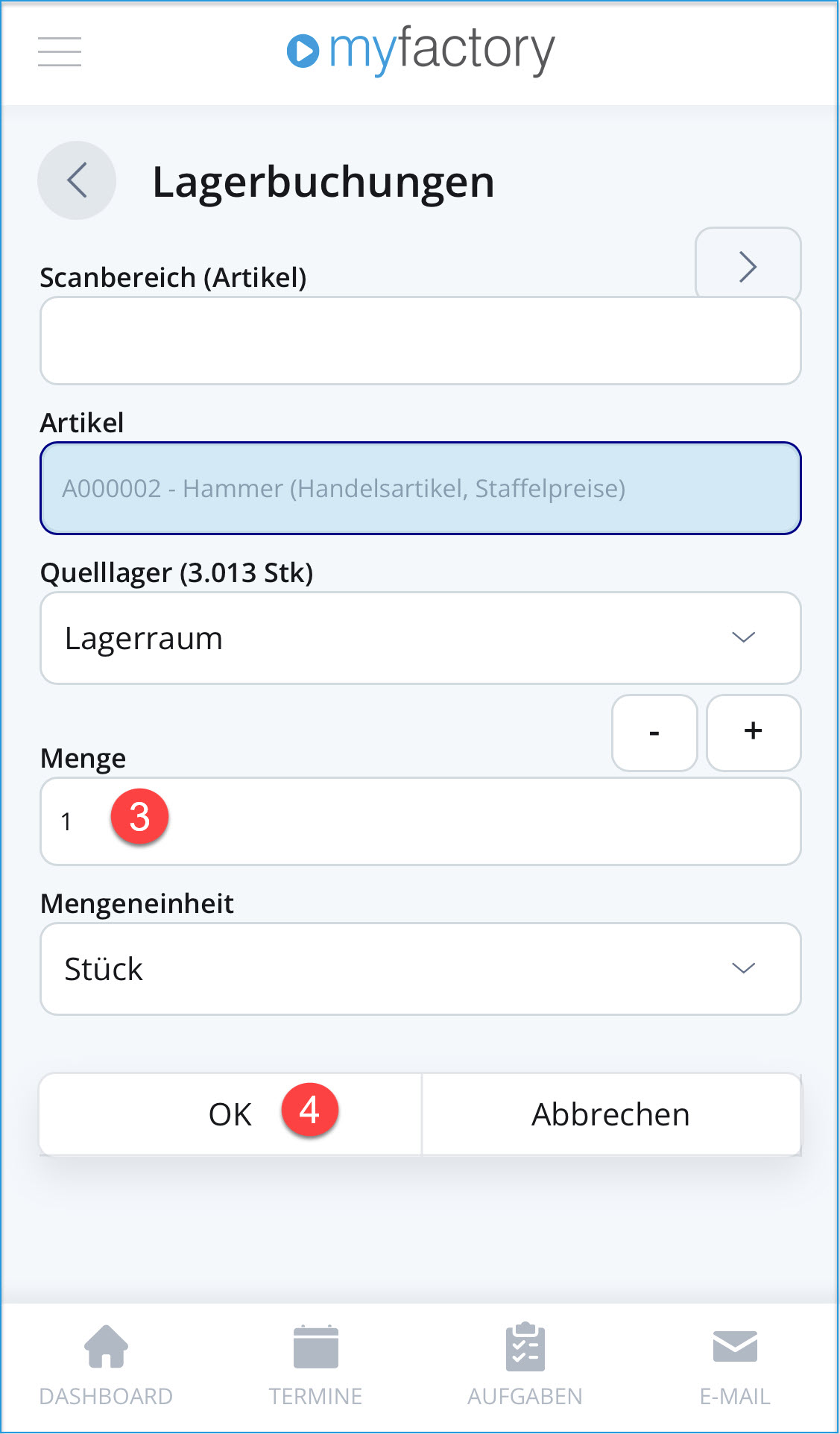Switch to the AUFGABEN tab label
Screen dimensions: 840x1434
tap(525, 1396)
